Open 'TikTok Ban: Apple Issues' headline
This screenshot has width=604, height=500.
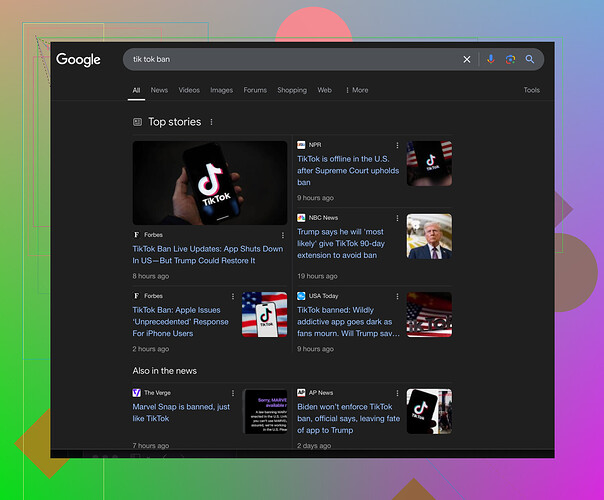point(180,322)
